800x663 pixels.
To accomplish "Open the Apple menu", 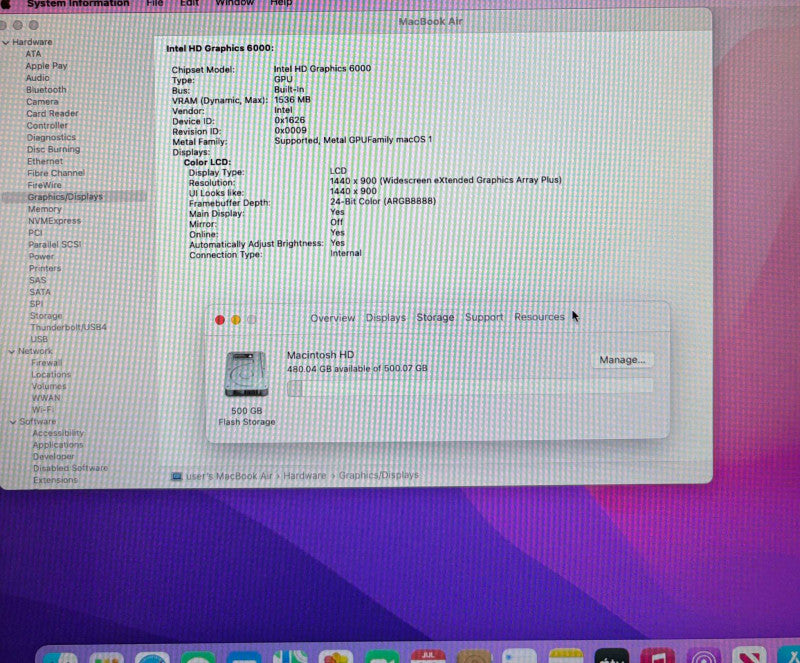I will (6, 3).
